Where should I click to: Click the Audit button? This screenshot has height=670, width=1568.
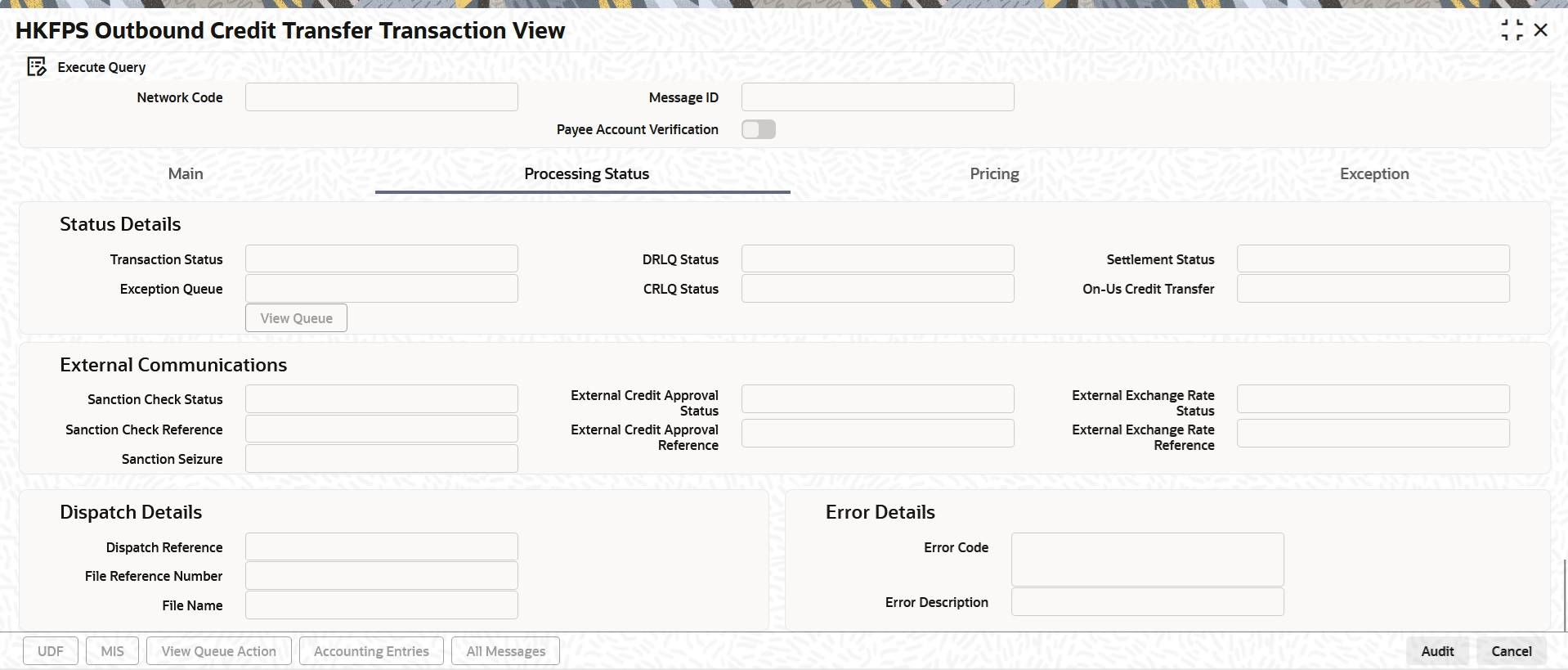(x=1436, y=651)
